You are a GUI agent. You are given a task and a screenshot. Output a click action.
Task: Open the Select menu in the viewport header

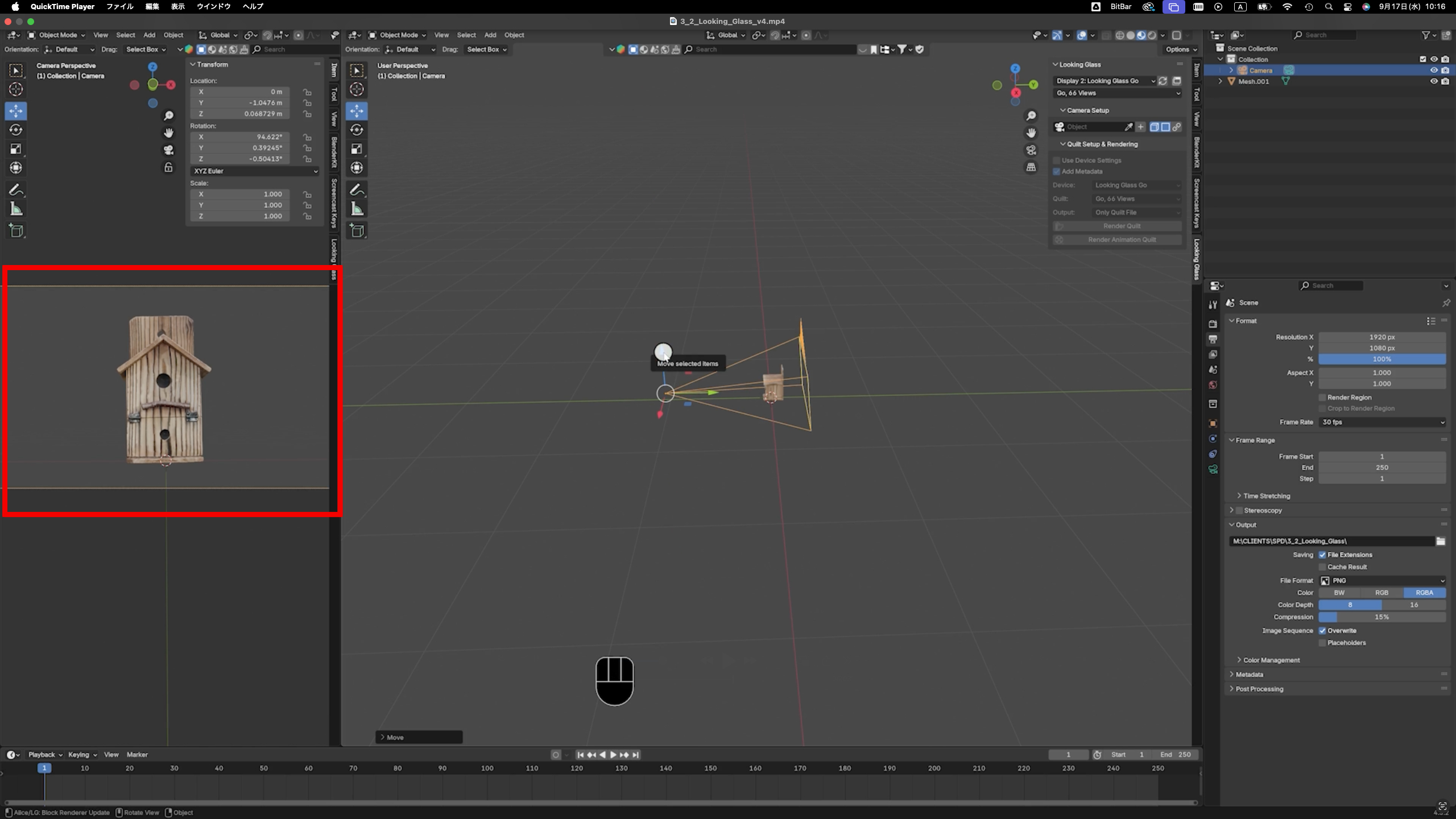pyautogui.click(x=466, y=35)
